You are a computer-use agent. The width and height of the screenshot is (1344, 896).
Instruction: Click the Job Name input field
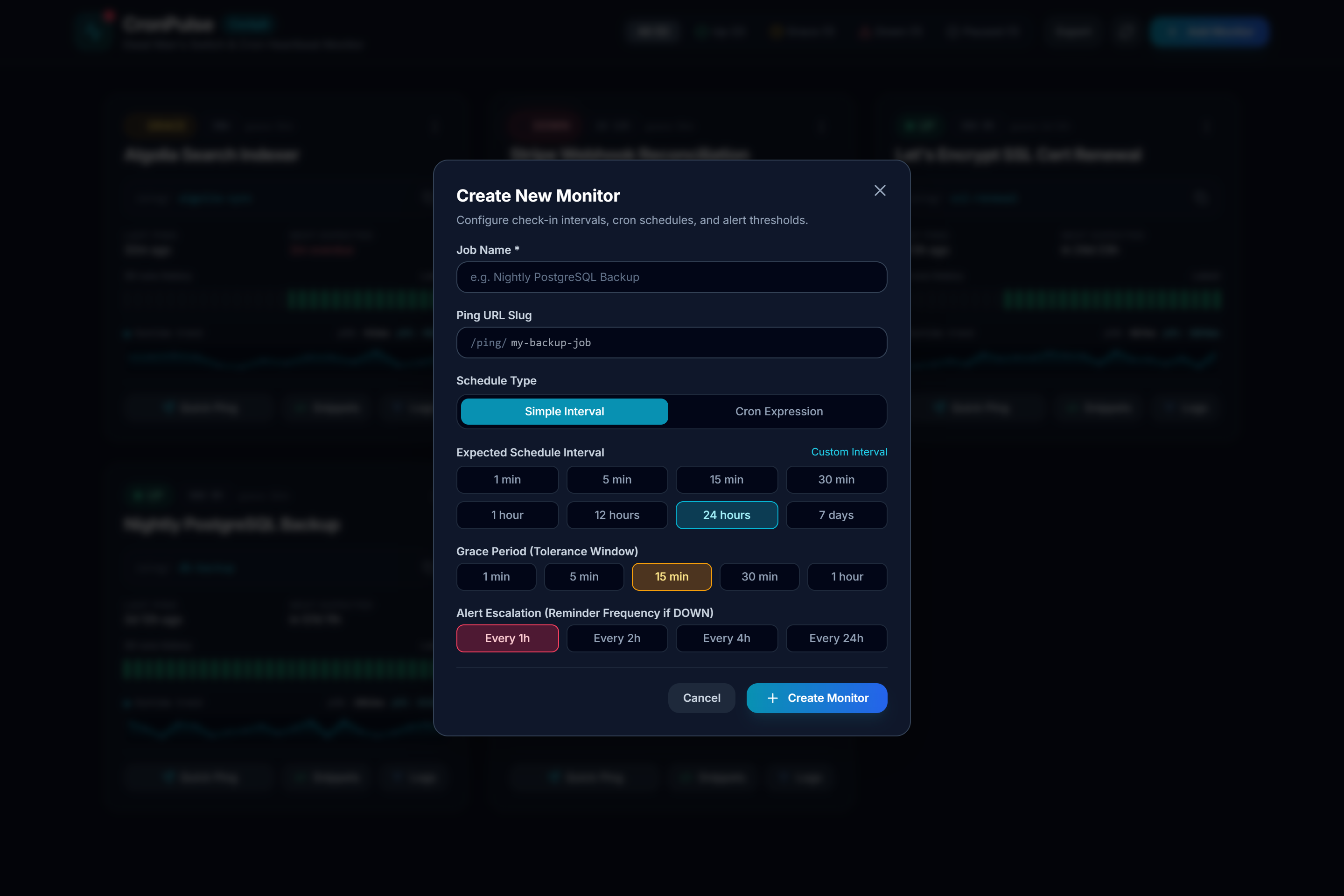(x=672, y=277)
